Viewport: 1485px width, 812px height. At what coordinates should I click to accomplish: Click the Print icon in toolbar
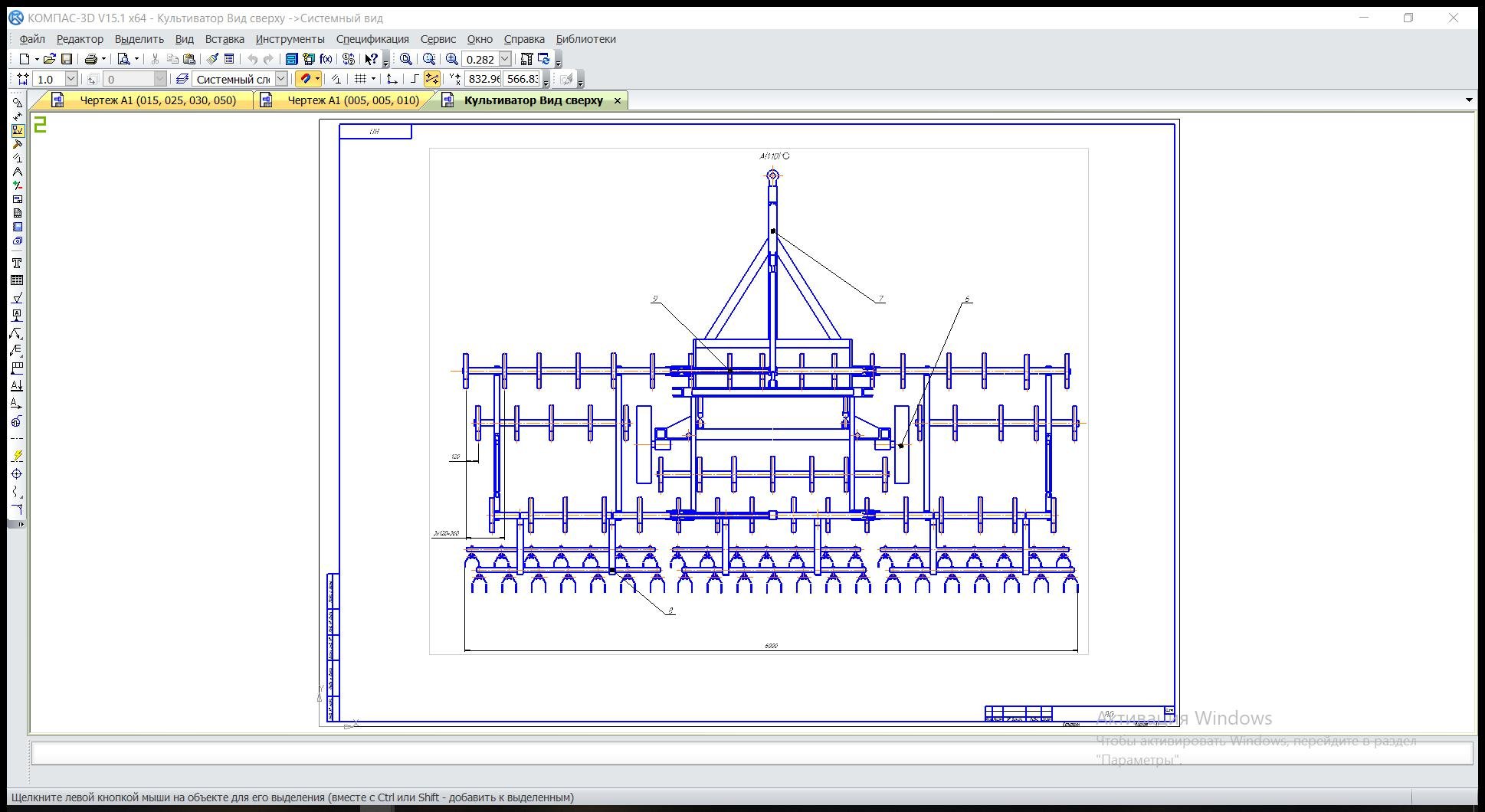91,59
